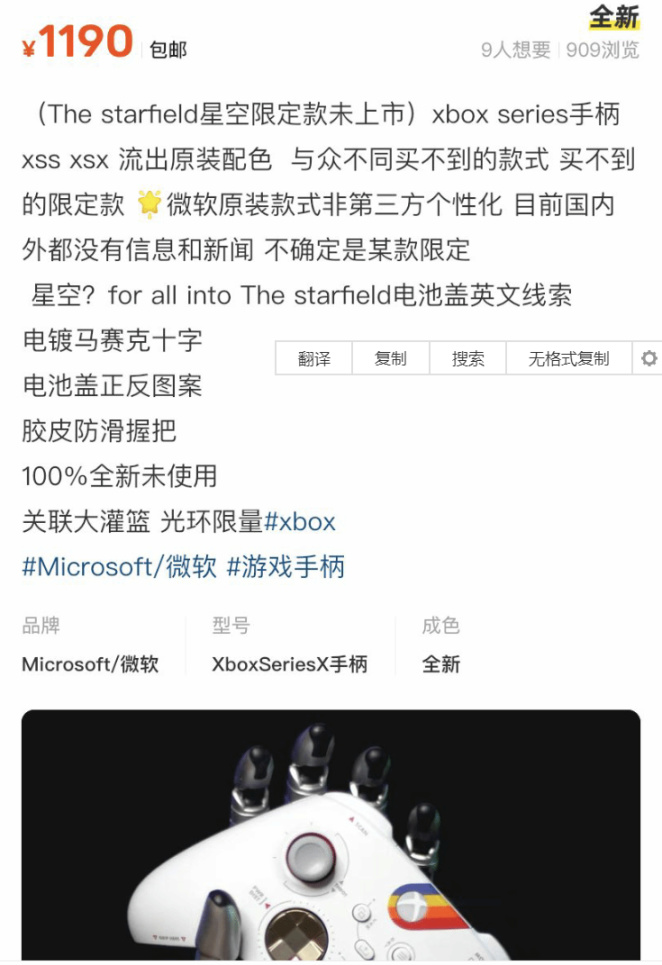The image size is (662, 965).
Task: Click the 全新 condition badge
Action: coord(614,17)
